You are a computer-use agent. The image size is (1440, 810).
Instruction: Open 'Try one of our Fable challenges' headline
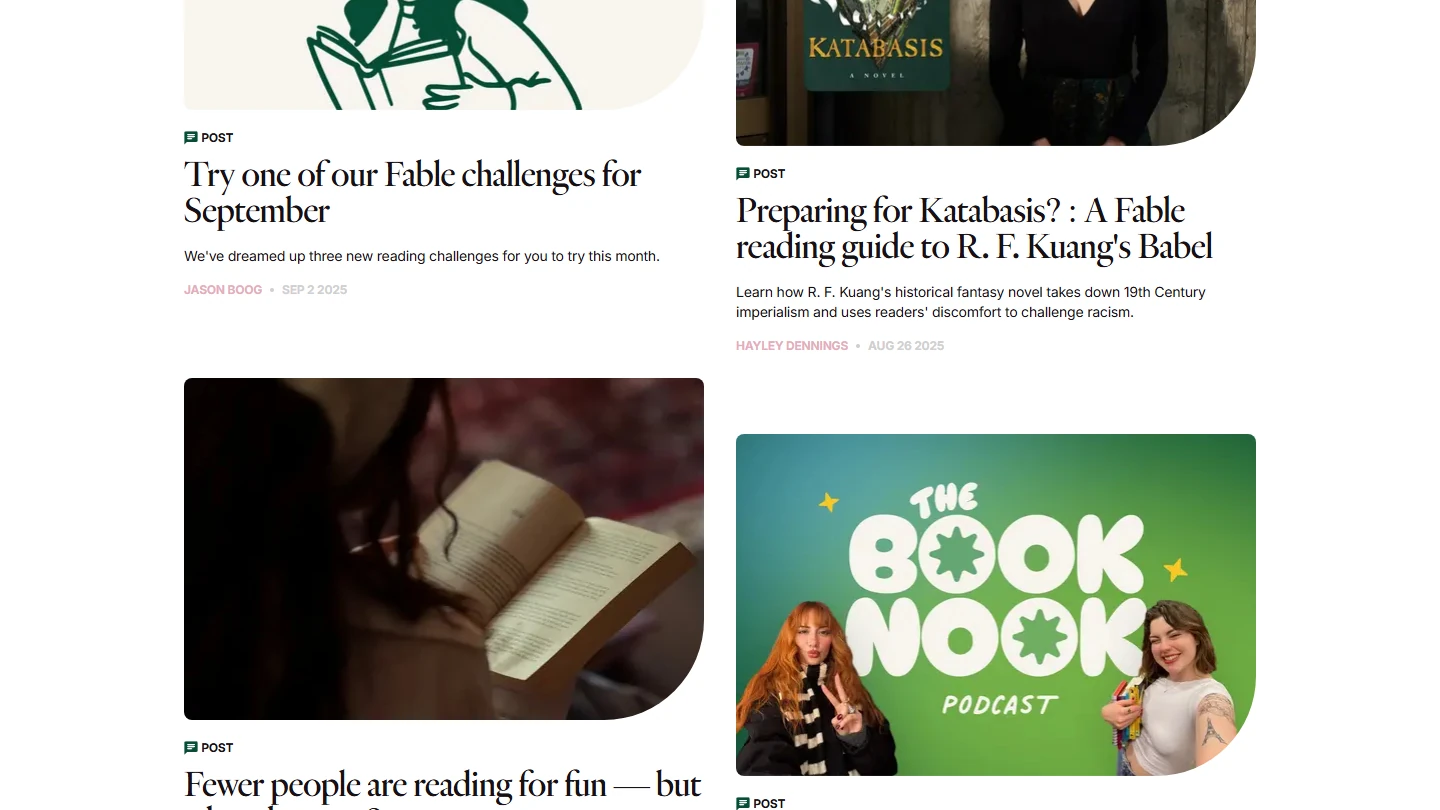click(x=413, y=192)
